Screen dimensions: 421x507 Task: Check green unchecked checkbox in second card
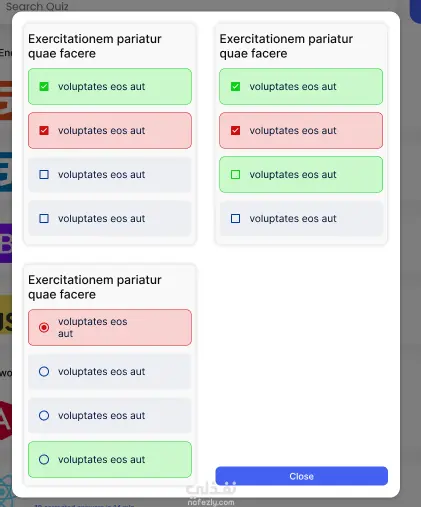click(235, 175)
